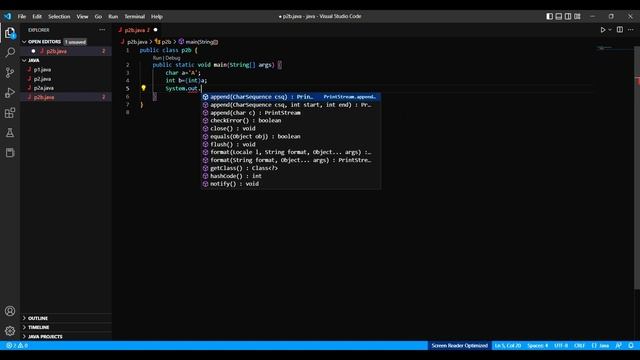Toggle the primary side bar layout icon
This screenshot has height=360, width=640.
click(549, 16)
